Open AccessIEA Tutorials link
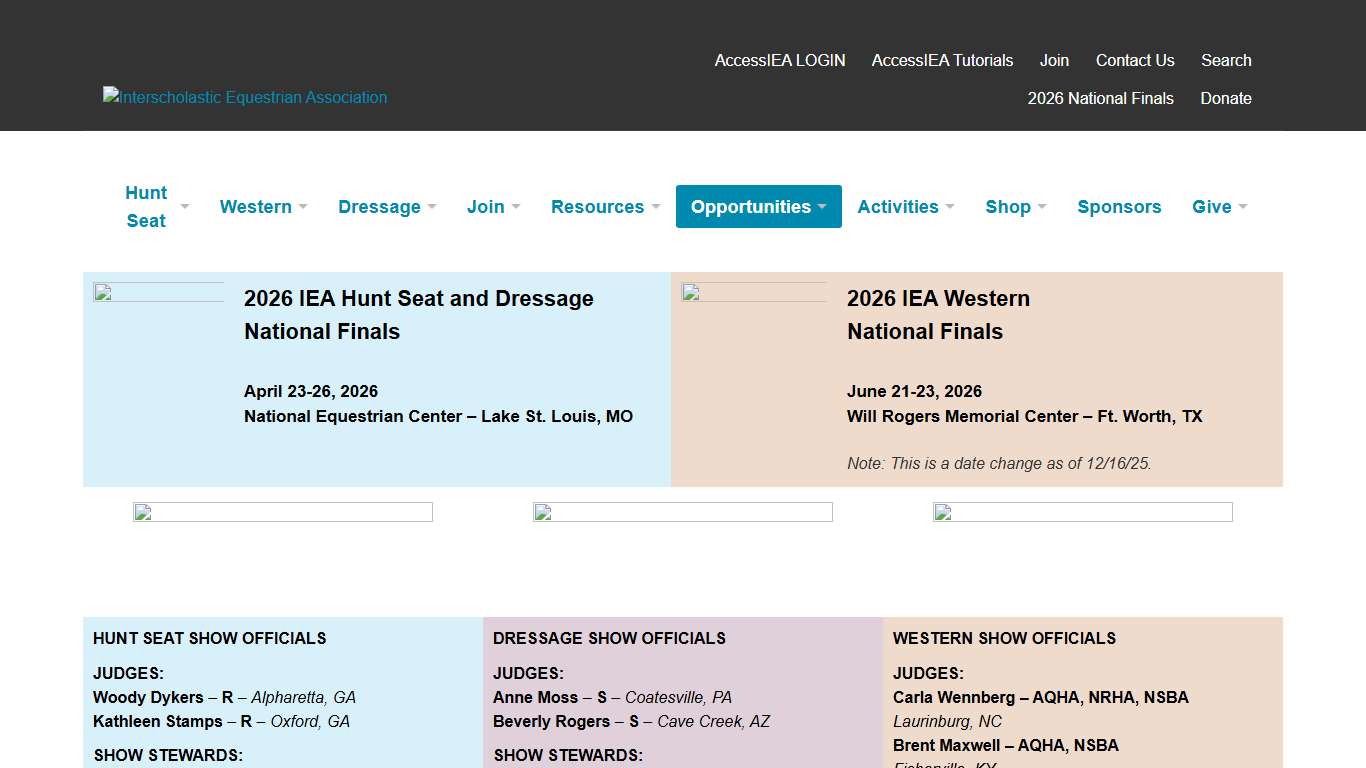Image resolution: width=1366 pixels, height=768 pixels. tap(942, 60)
